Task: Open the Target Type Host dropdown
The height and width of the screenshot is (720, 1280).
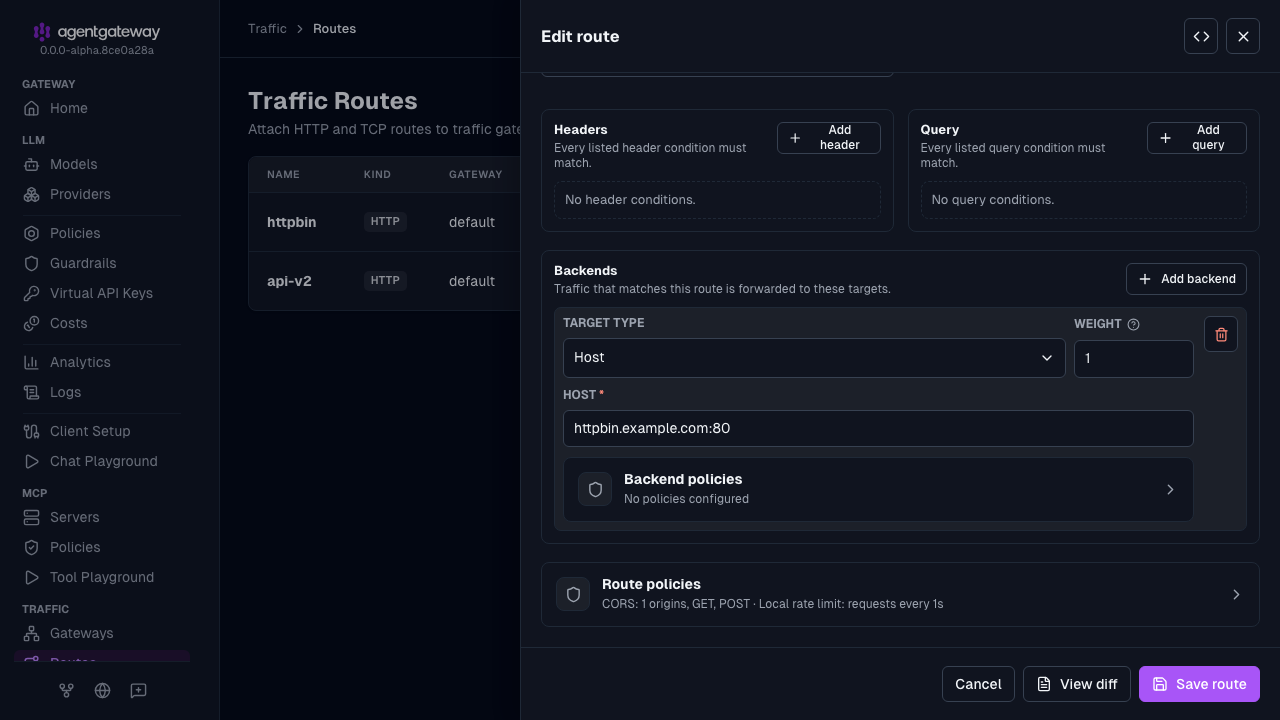Action: coord(814,358)
